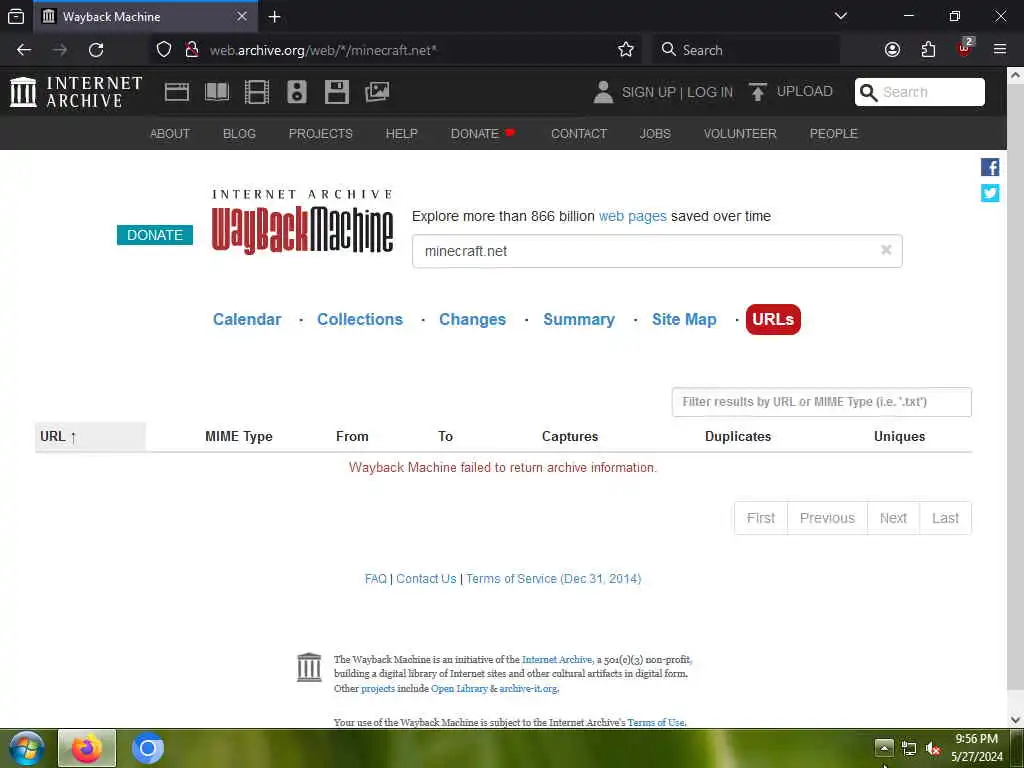The image size is (1024, 768).
Task: Click the Internet Archive search field
Action: 920,92
